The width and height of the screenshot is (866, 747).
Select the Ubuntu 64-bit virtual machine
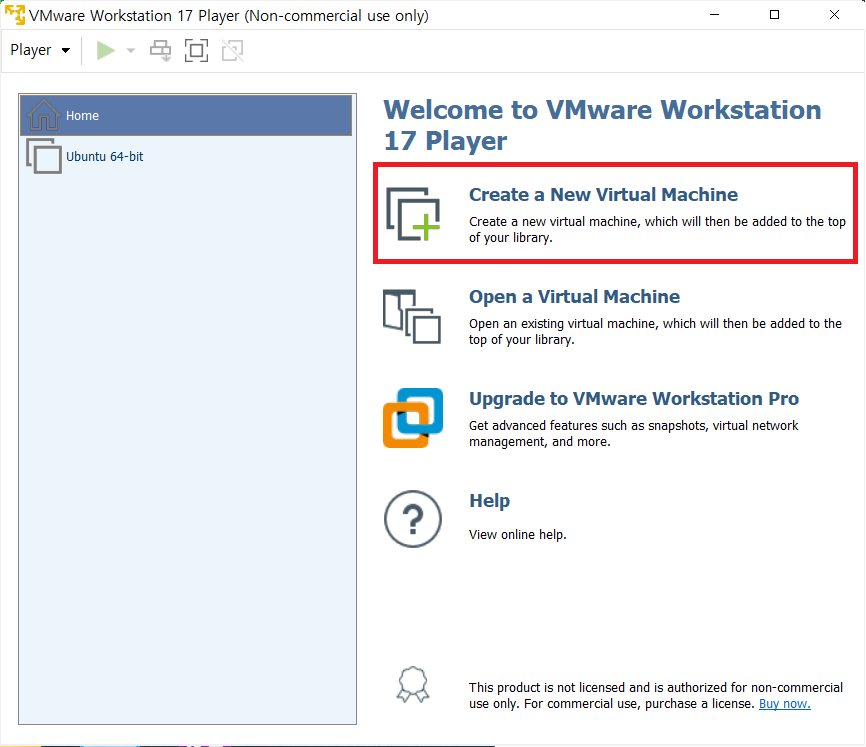(x=186, y=156)
